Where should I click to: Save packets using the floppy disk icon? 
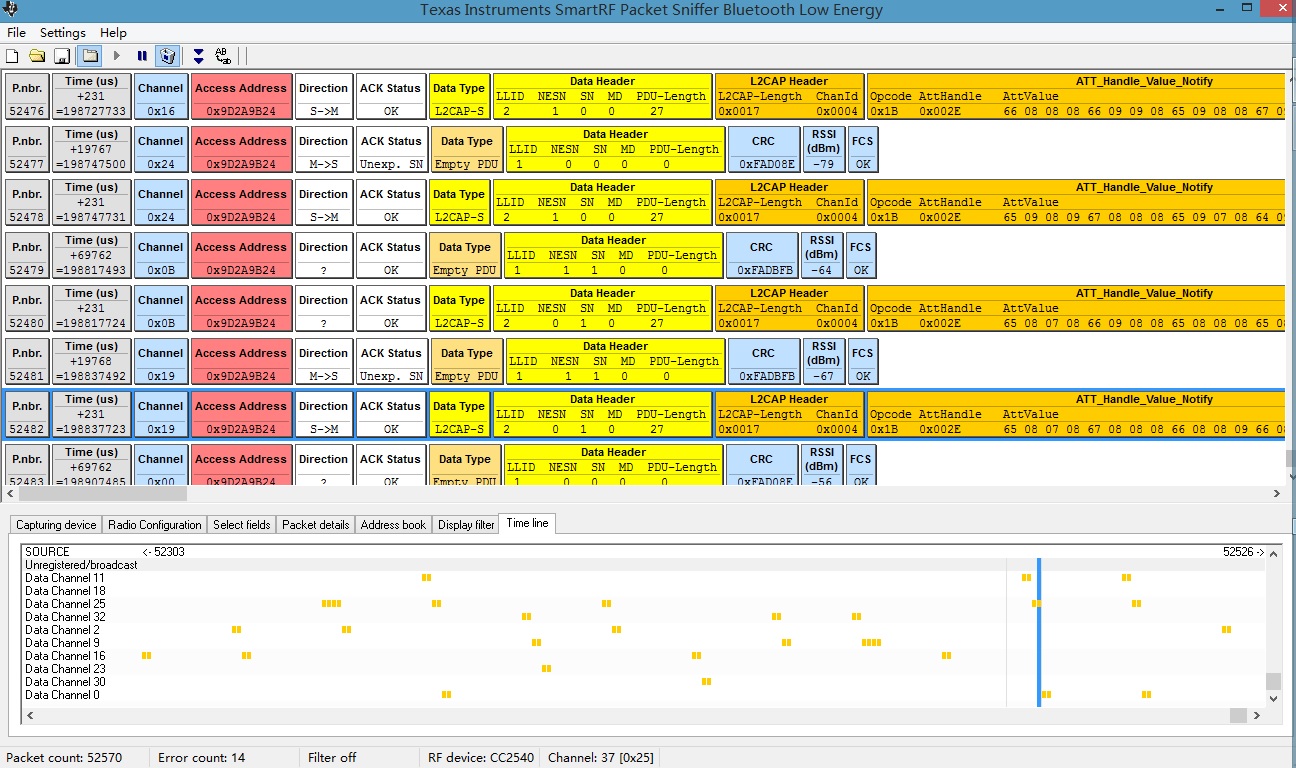62,56
